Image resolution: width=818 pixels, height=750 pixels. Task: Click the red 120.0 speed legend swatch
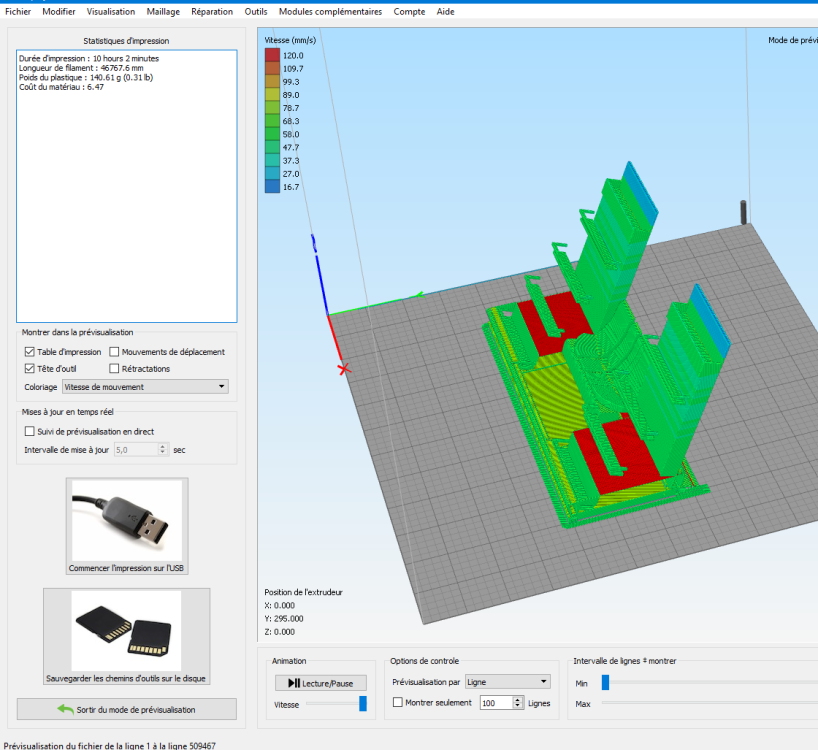(272, 55)
